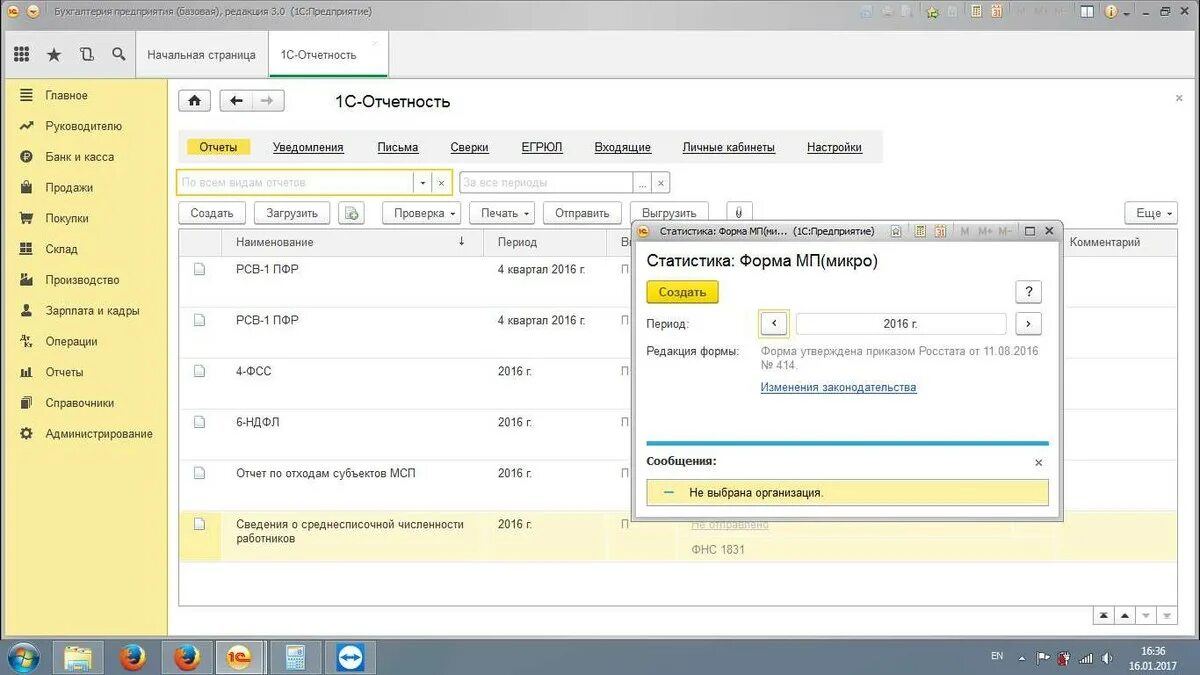This screenshot has width=1200, height=675.
Task: Open the sections menu grid icon
Action: tap(22, 55)
